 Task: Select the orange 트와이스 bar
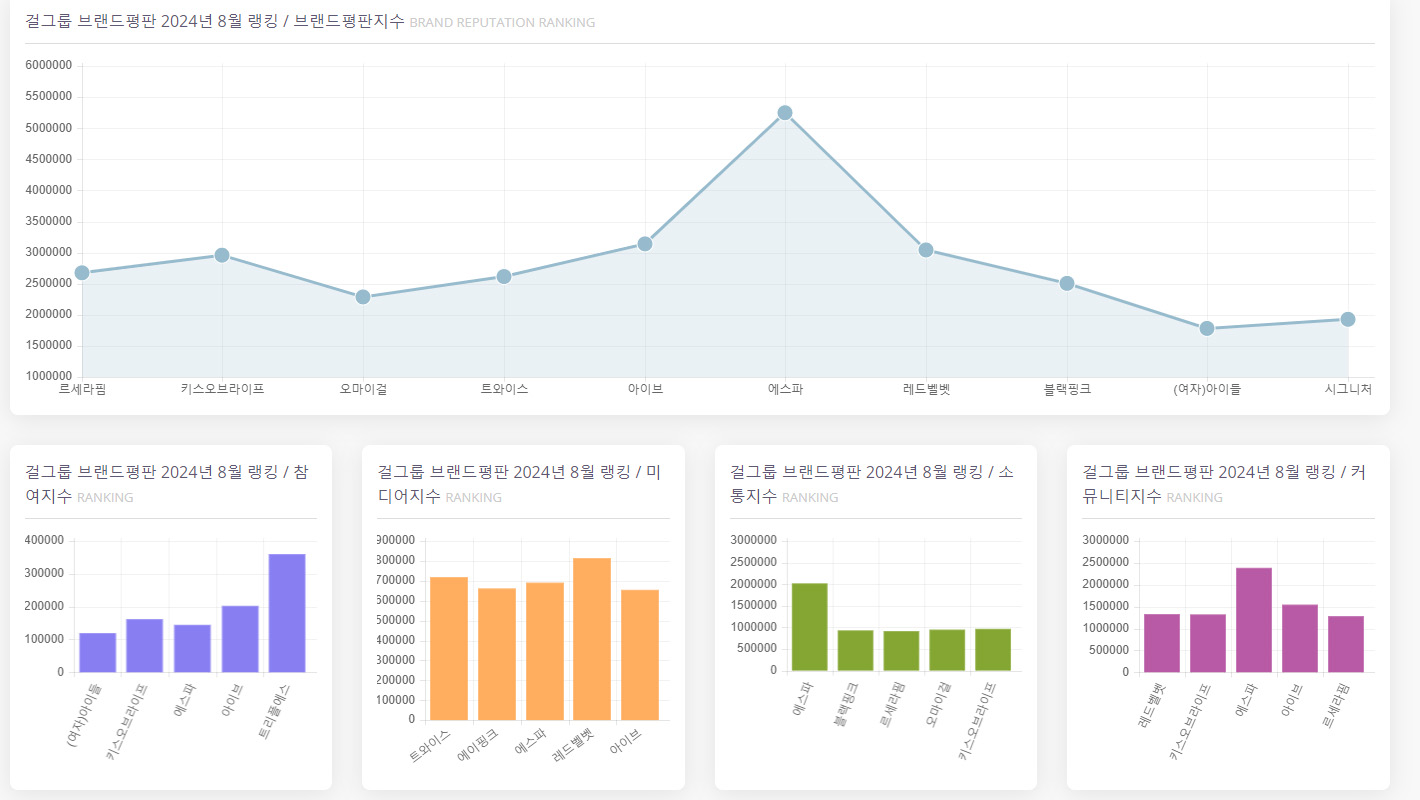click(x=449, y=648)
